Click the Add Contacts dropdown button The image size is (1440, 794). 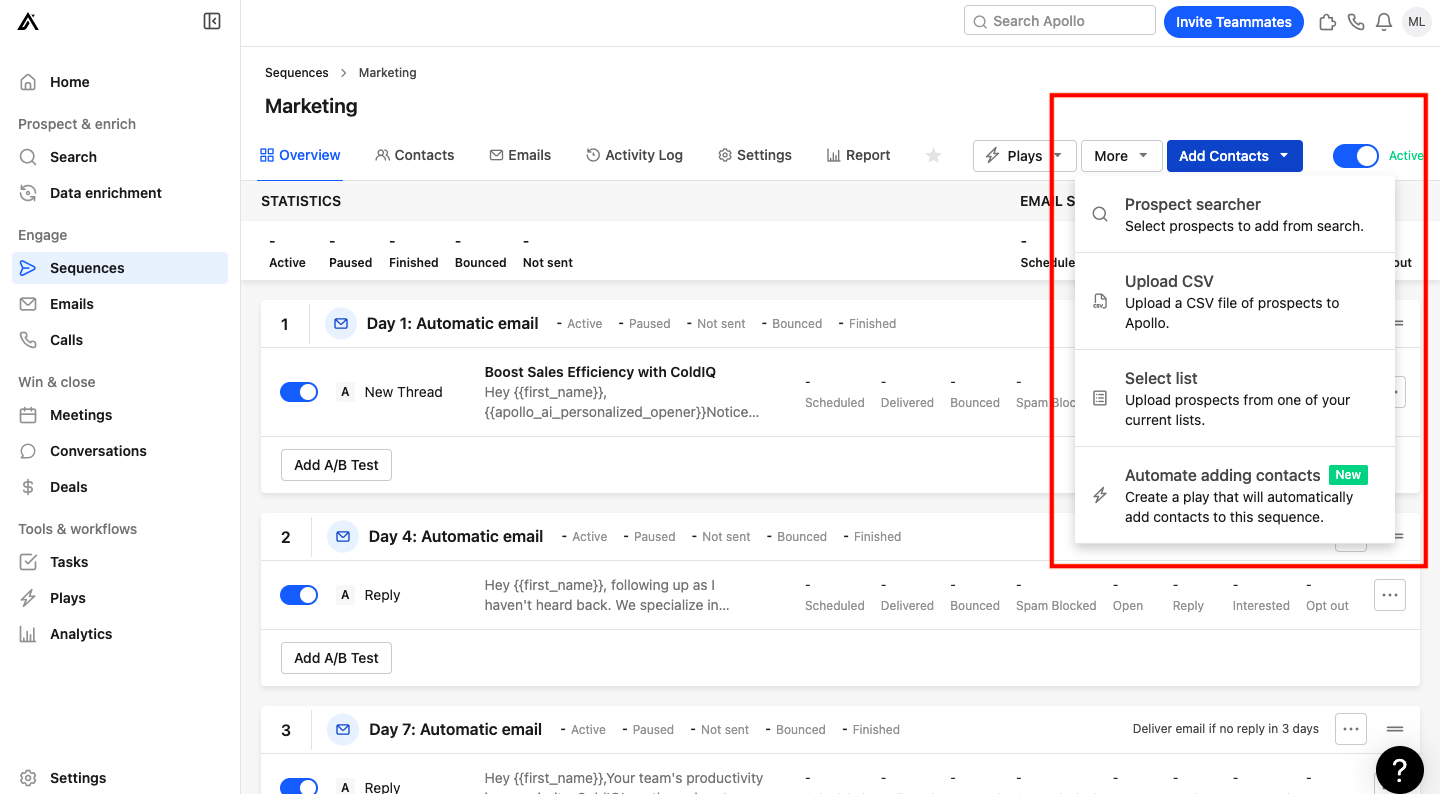1234,156
